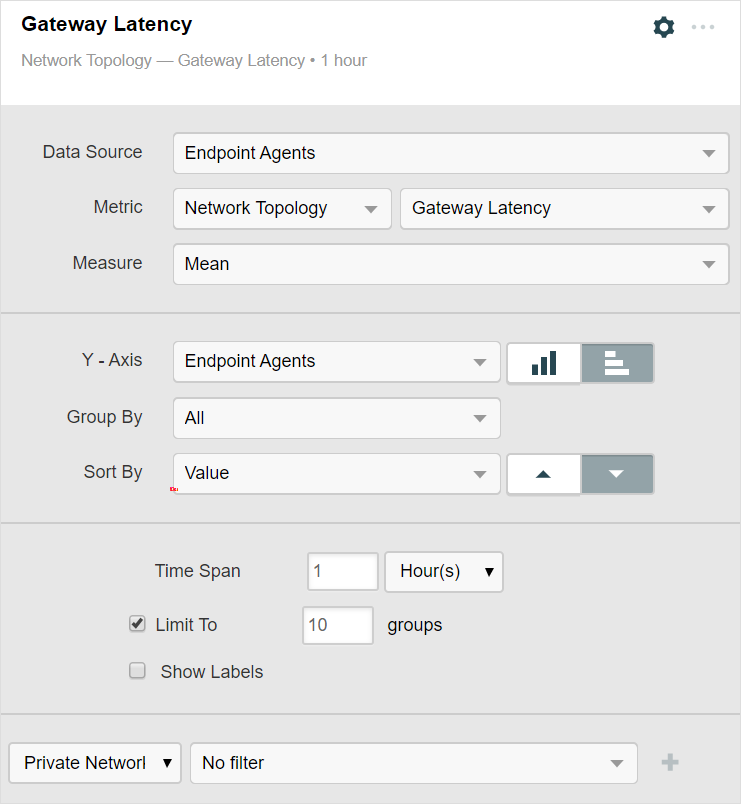The width and height of the screenshot is (741, 804).
Task: Enable the Show Labels checkbox
Action: pyautogui.click(x=138, y=671)
